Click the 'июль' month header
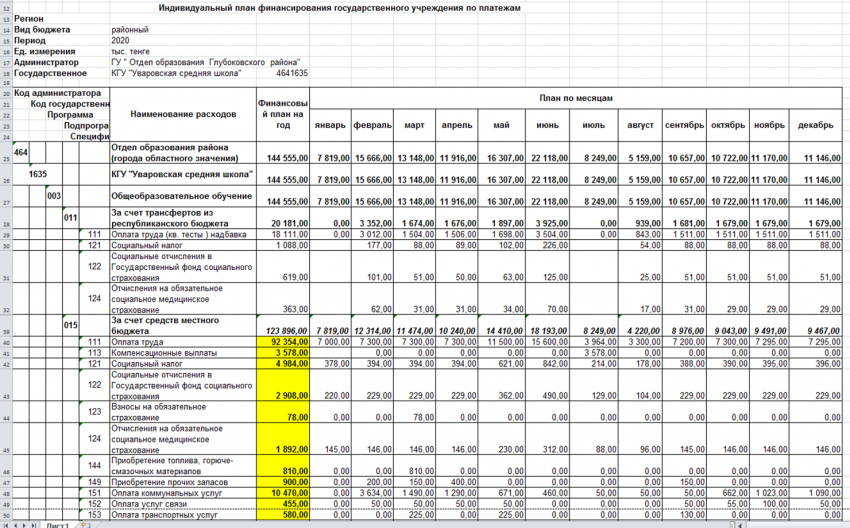 594,125
